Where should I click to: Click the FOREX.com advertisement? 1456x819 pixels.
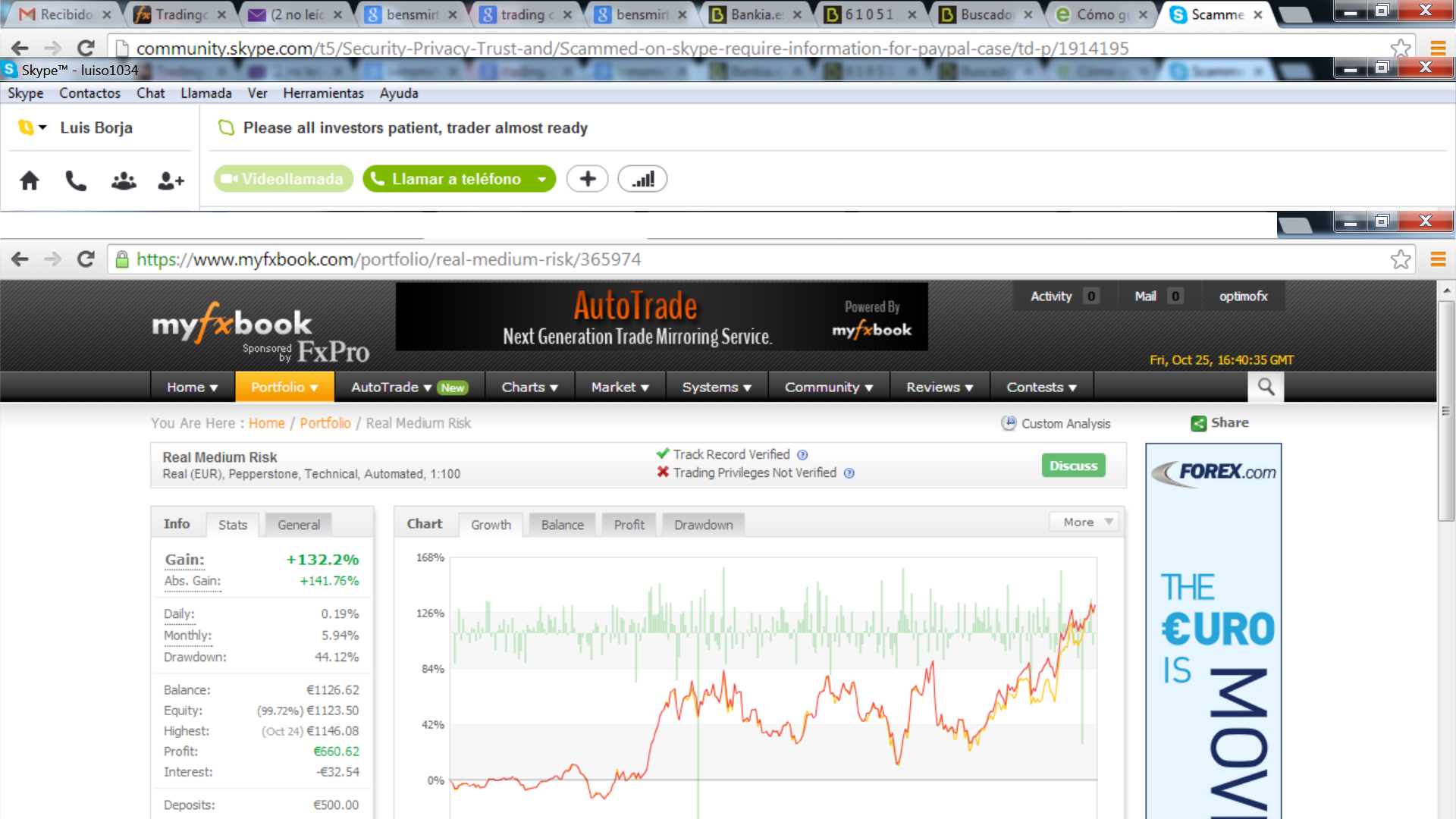[1213, 631]
